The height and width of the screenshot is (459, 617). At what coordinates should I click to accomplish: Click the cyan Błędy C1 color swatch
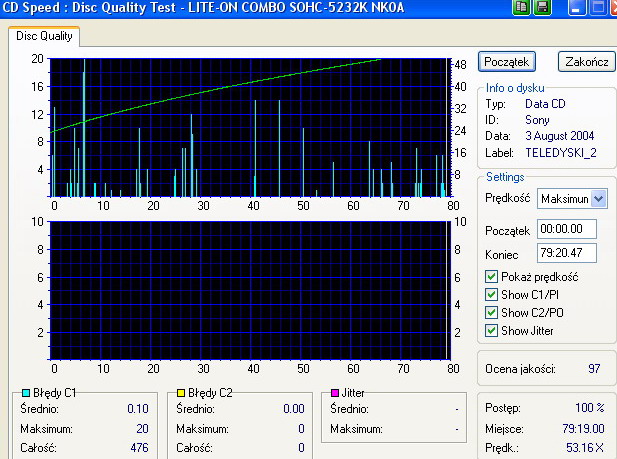click(x=26, y=392)
